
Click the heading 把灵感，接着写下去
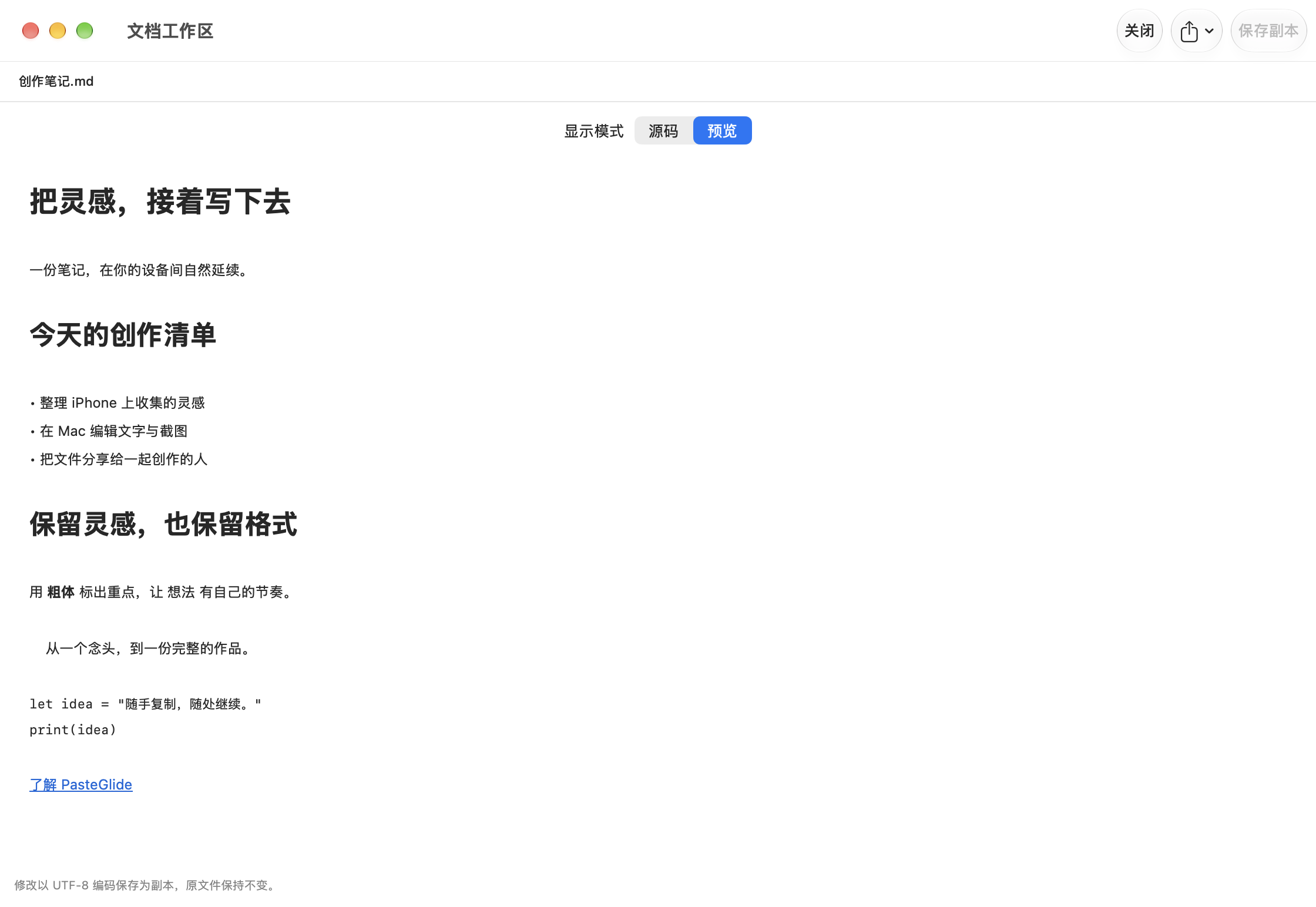click(x=160, y=201)
